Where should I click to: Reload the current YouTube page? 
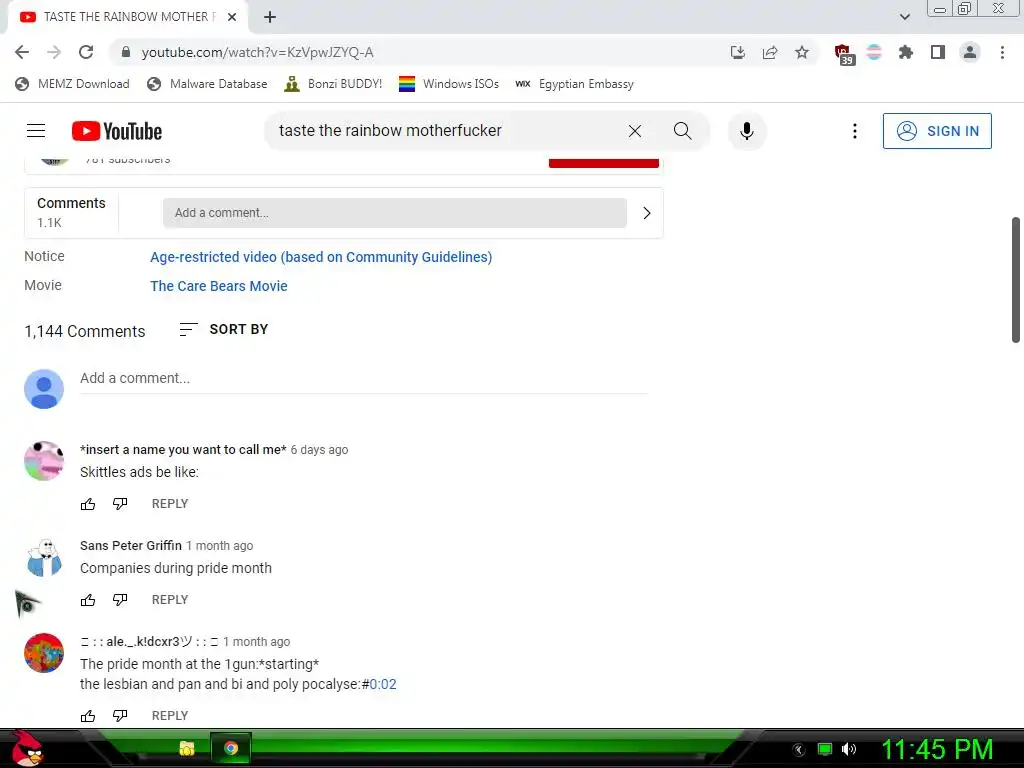click(x=86, y=52)
